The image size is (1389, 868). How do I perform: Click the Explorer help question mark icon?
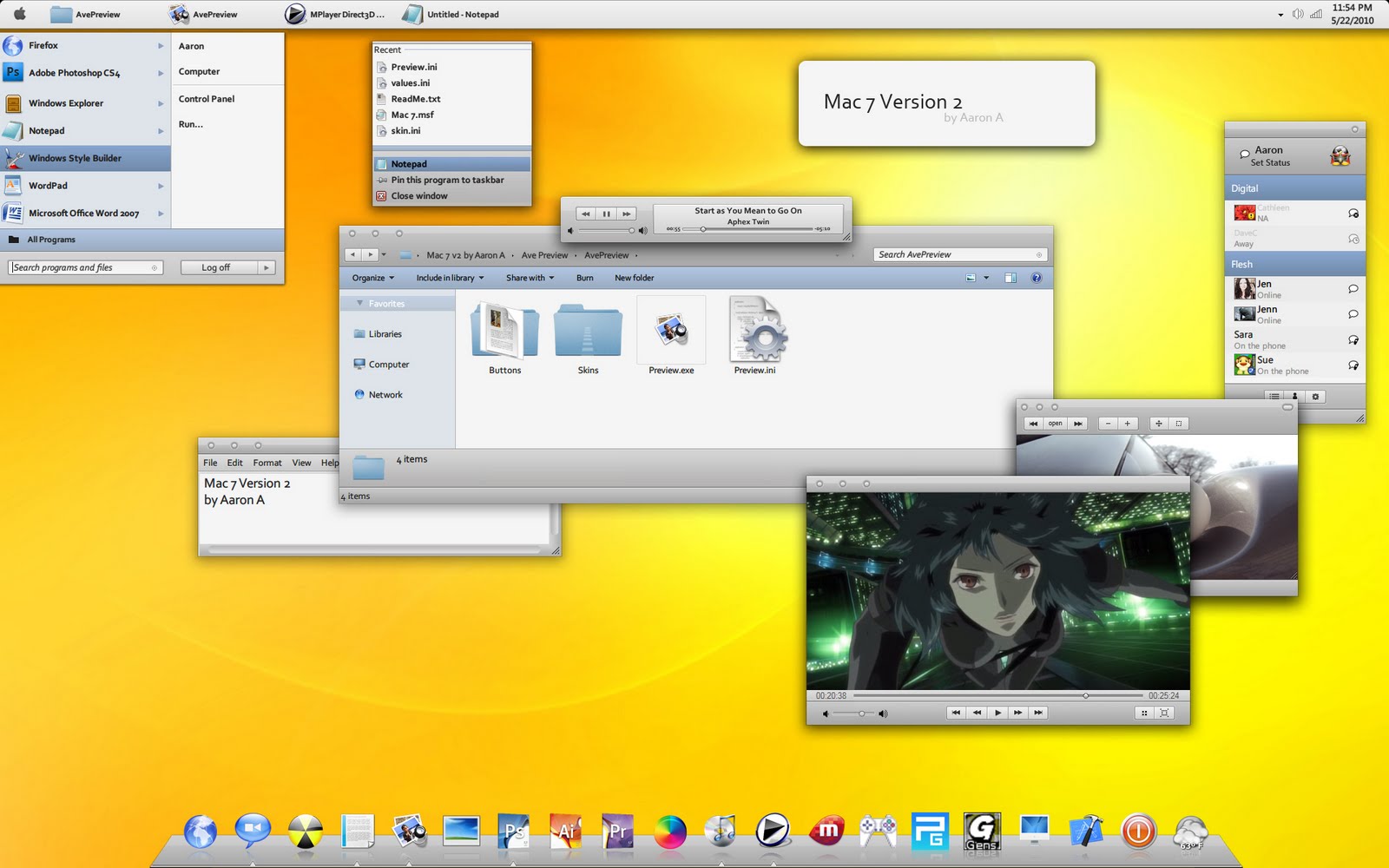tap(1036, 278)
